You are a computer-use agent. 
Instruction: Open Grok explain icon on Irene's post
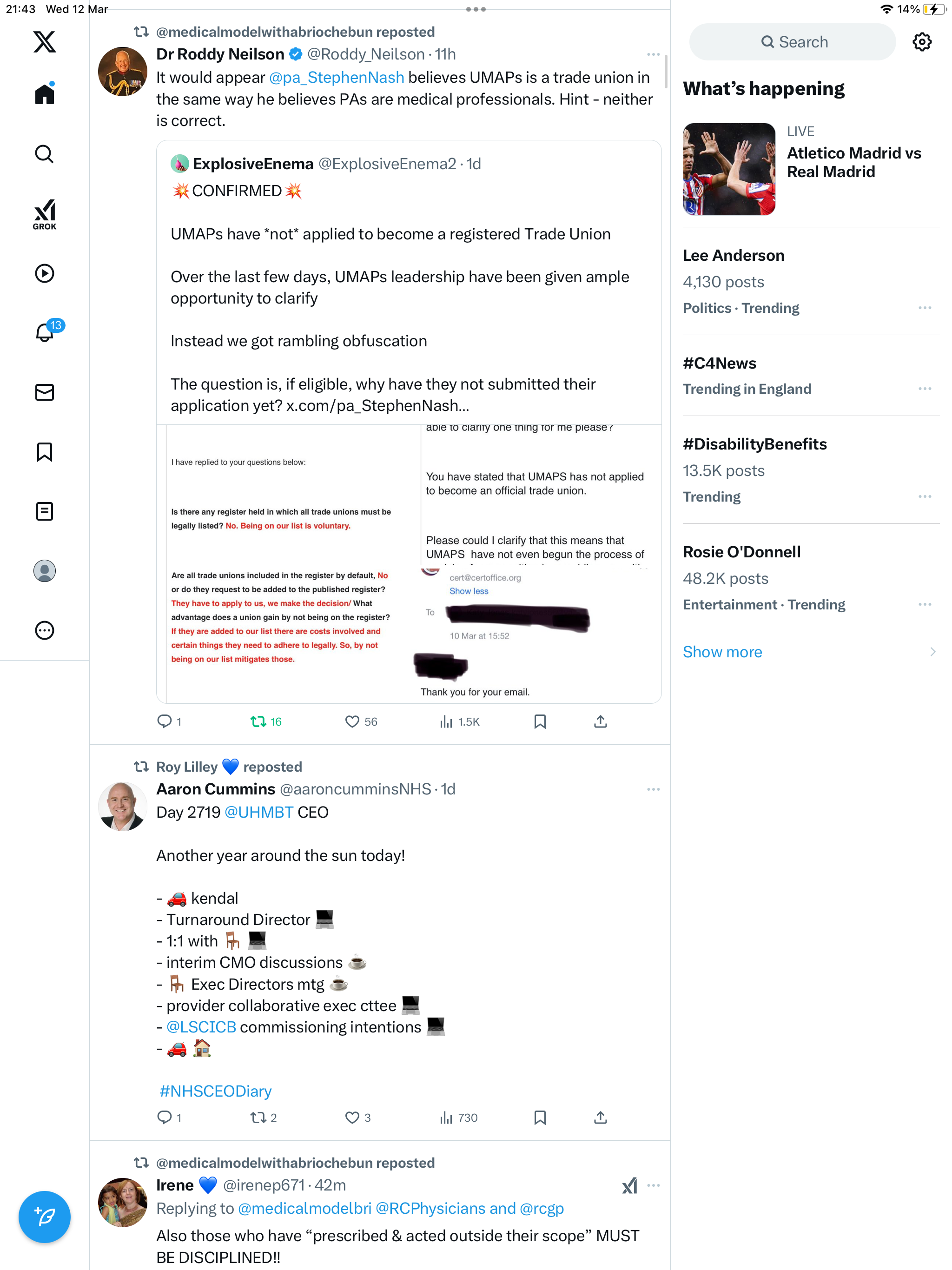pyautogui.click(x=629, y=1185)
